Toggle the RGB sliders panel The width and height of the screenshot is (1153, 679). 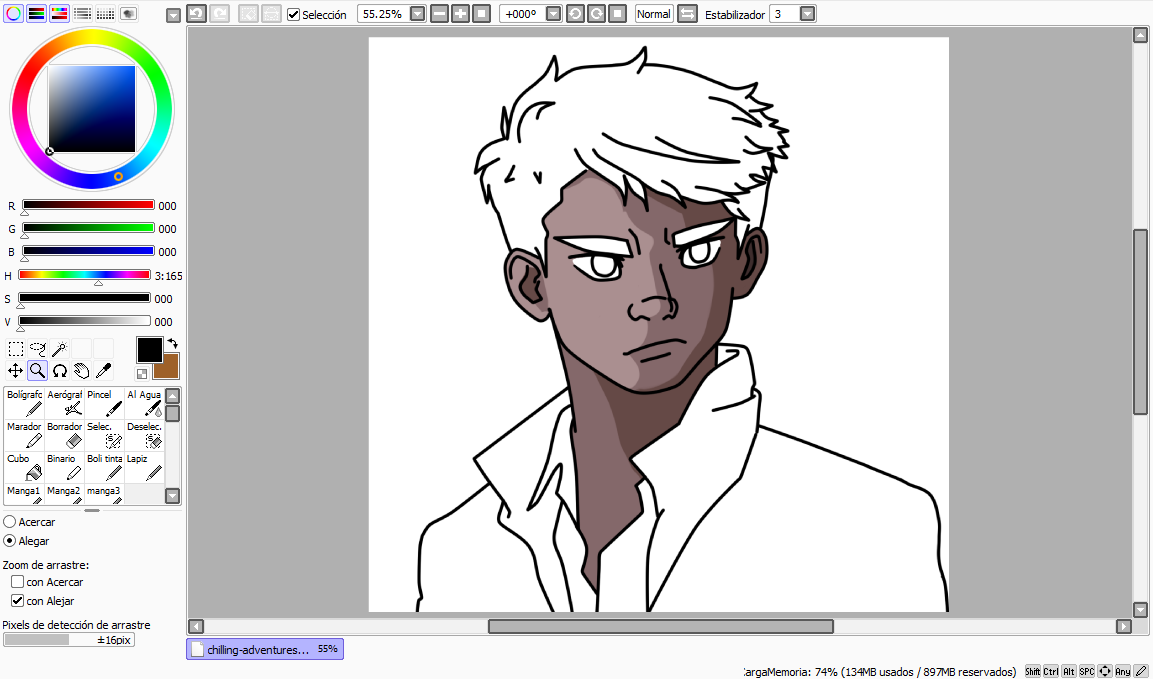pyautogui.click(x=36, y=13)
